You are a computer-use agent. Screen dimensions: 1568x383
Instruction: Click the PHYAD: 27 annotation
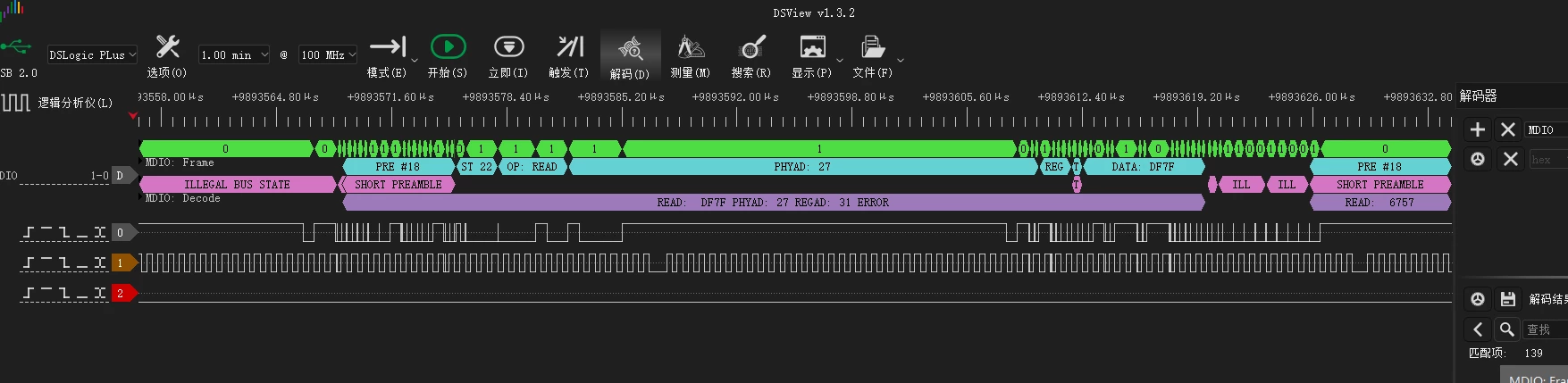tap(803, 167)
